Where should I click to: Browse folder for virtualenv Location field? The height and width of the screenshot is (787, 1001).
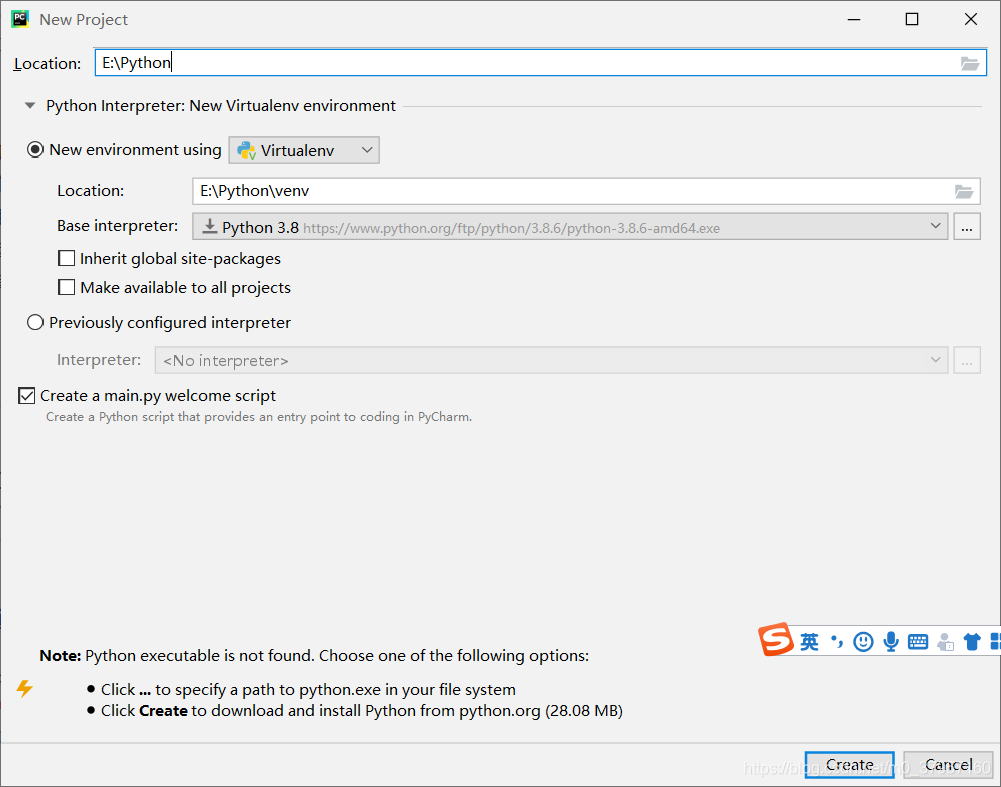tap(963, 191)
